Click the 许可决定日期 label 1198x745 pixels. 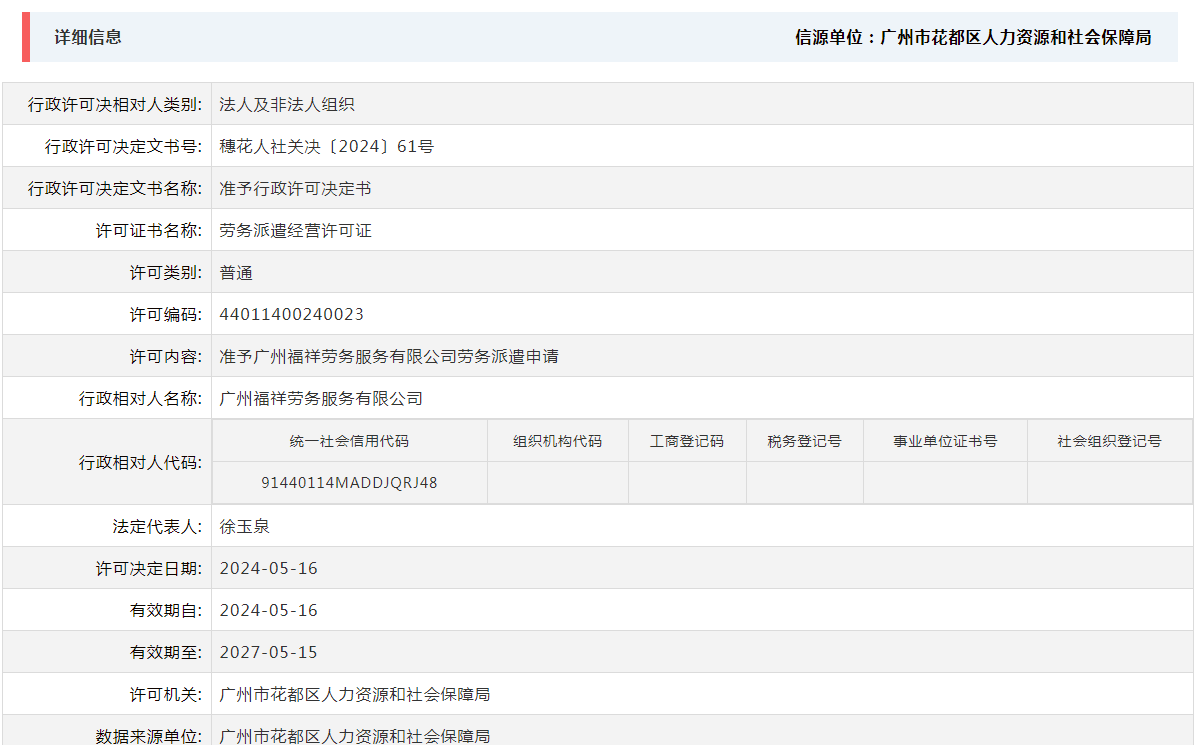coord(148,569)
